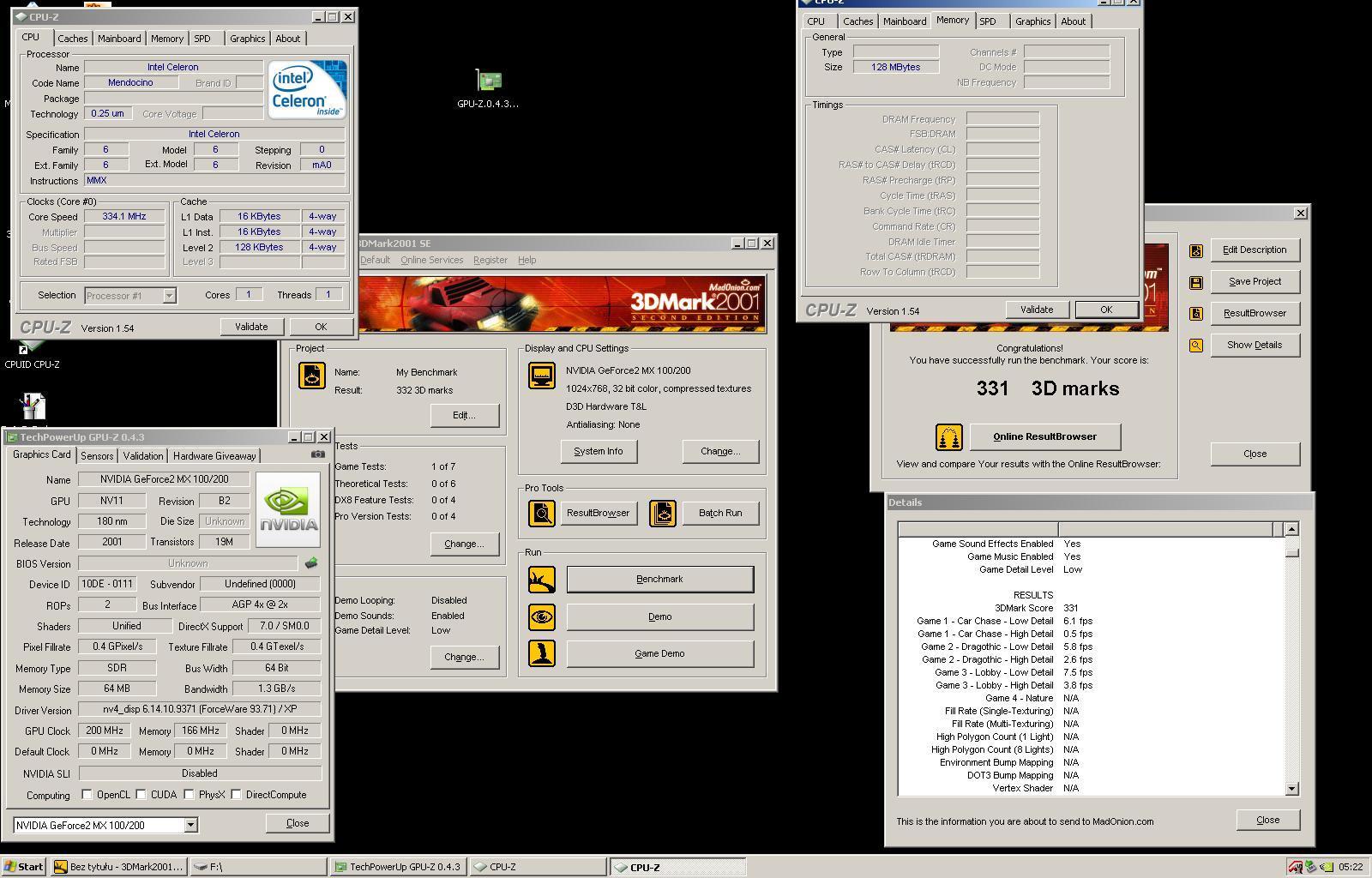Open the Sensors tab in GPU-Z
Image resolution: width=1372 pixels, height=878 pixels.
97,456
